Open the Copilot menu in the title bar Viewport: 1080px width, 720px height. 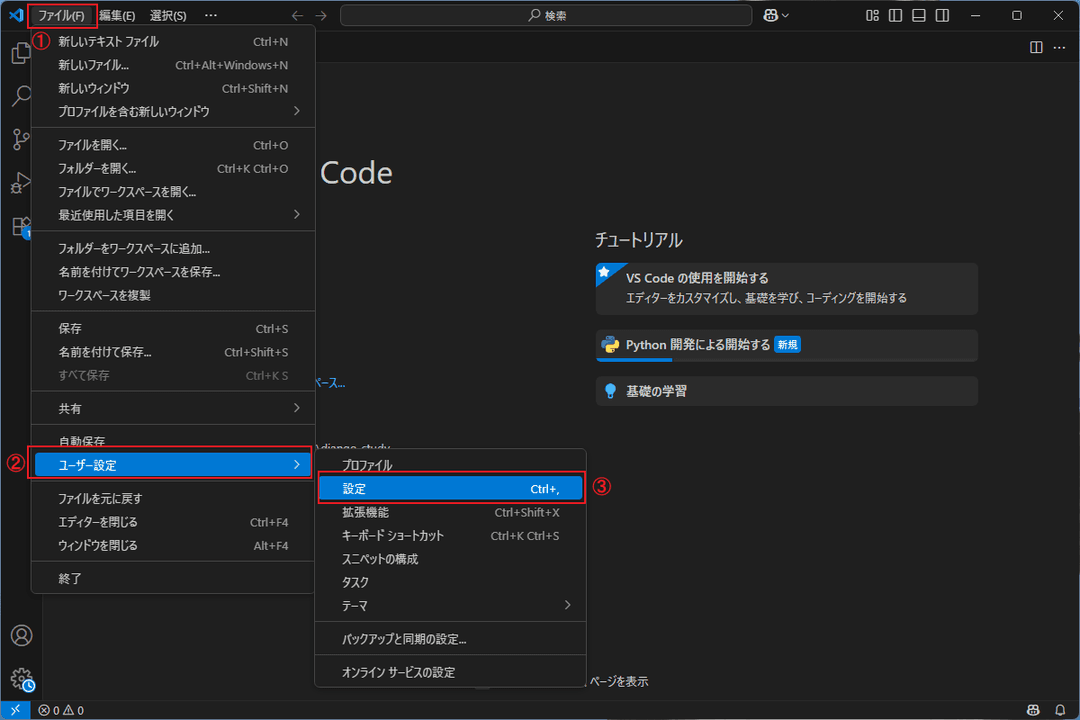click(775, 15)
